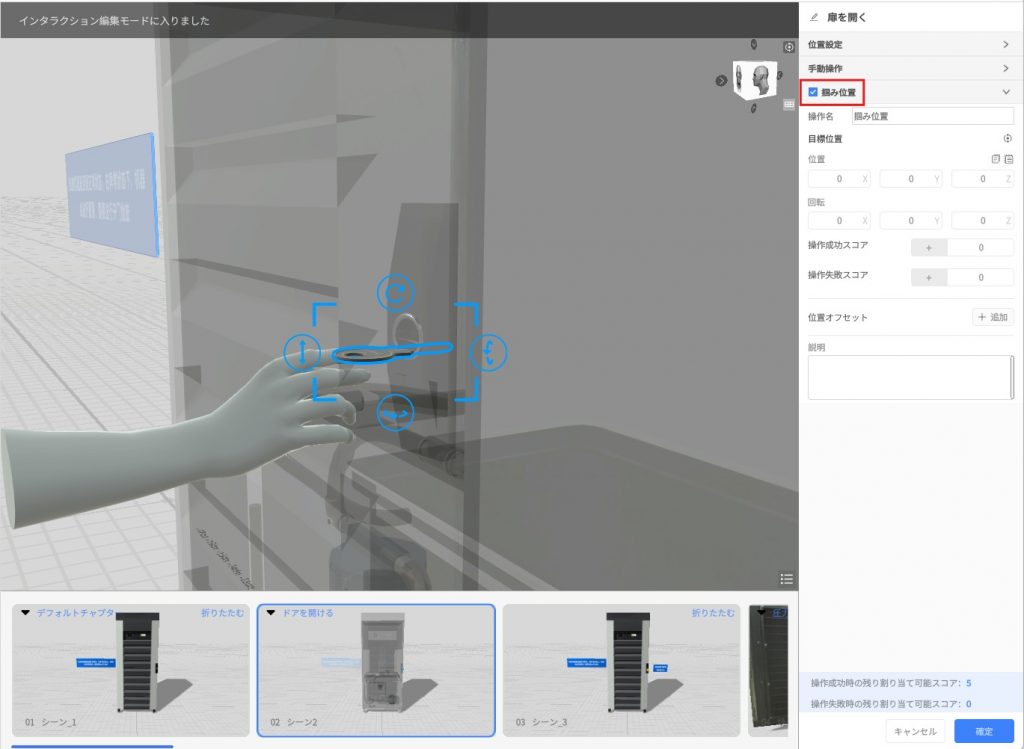
Task: Click the vertical rotate gizmo right of the handle
Action: (x=489, y=351)
